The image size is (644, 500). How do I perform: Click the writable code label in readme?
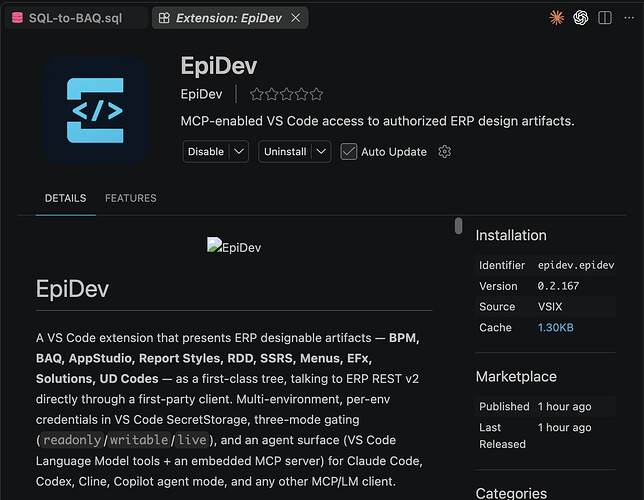point(139,440)
